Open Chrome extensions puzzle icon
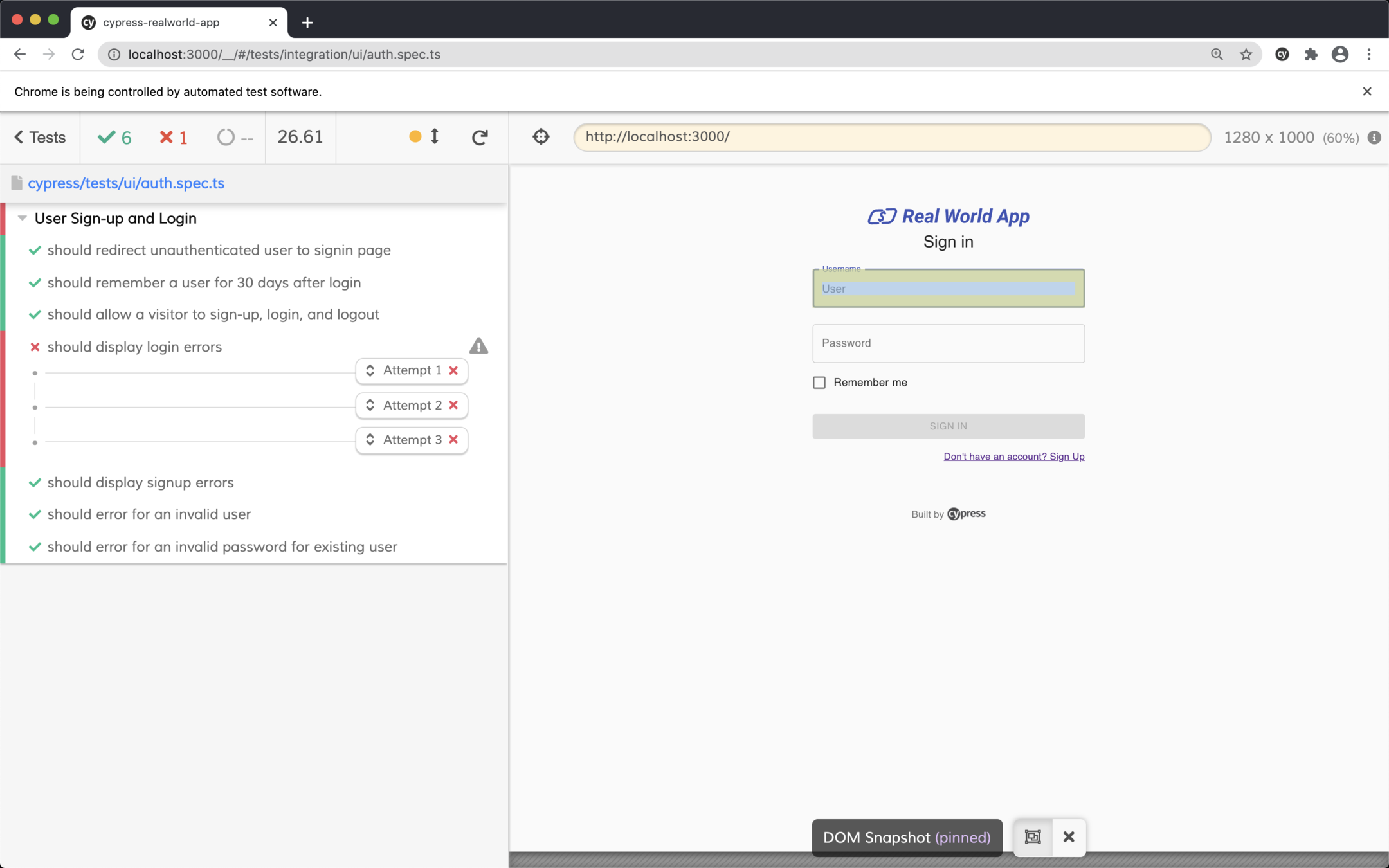This screenshot has height=868, width=1389. (x=1311, y=55)
